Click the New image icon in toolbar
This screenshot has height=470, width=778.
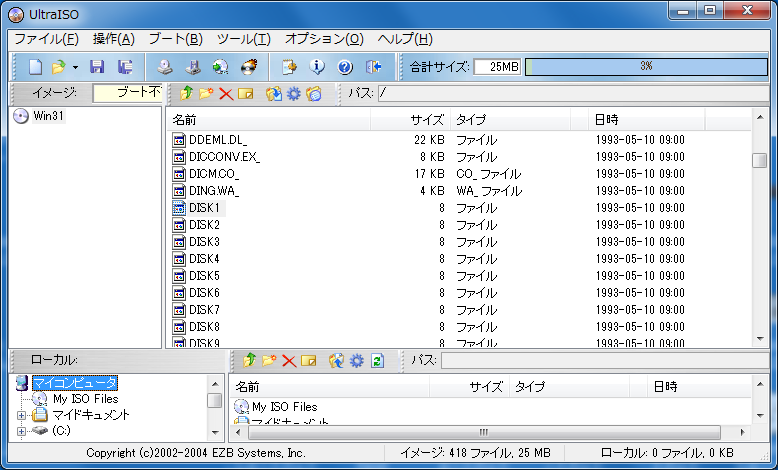click(x=35, y=67)
